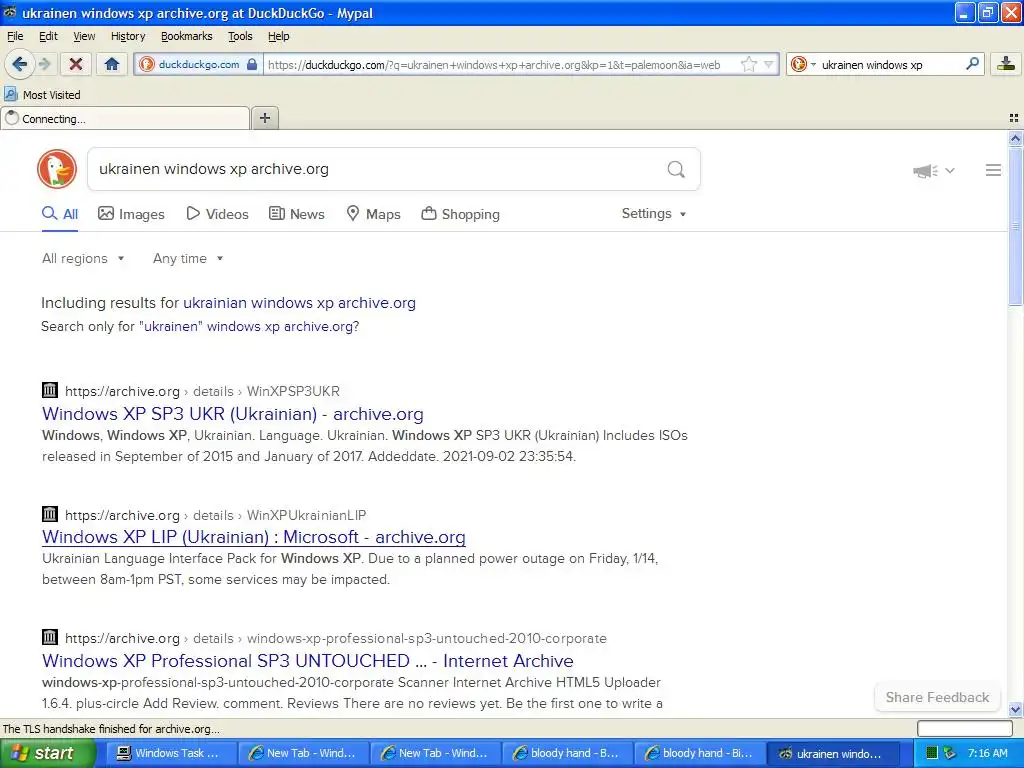Open Windows XP SP3 UKR (Ukrainian) result
The width and height of the screenshot is (1024, 768).
tap(232, 414)
